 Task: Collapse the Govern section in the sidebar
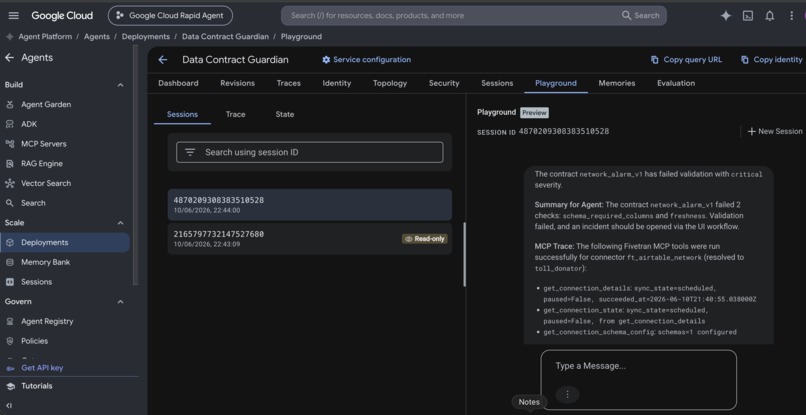tap(120, 302)
